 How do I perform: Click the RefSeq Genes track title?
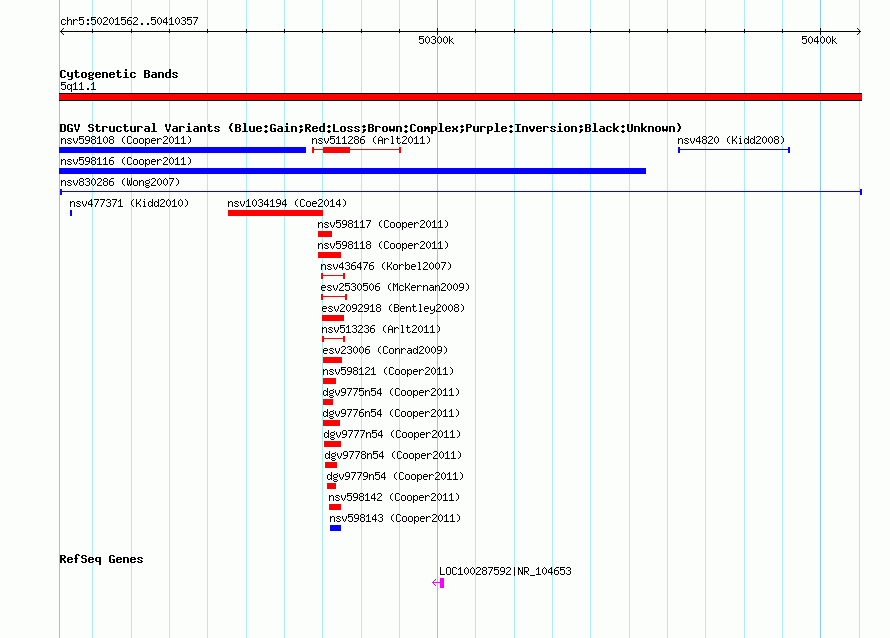(x=101, y=559)
